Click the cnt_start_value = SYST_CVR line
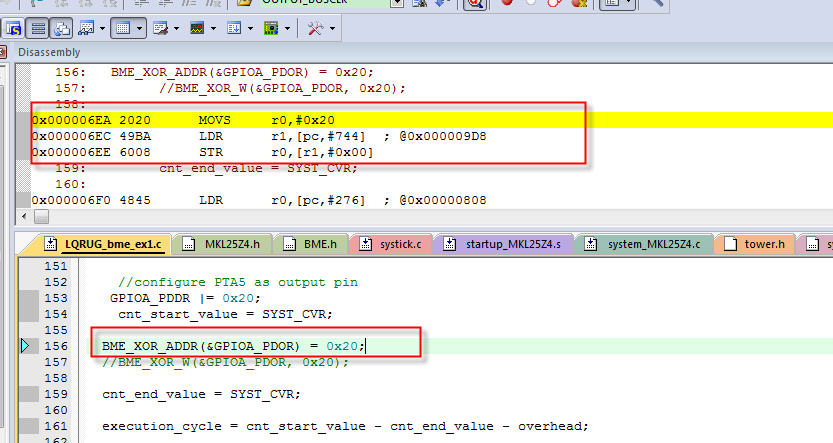Viewport: 833px width, 443px height. coord(225,314)
